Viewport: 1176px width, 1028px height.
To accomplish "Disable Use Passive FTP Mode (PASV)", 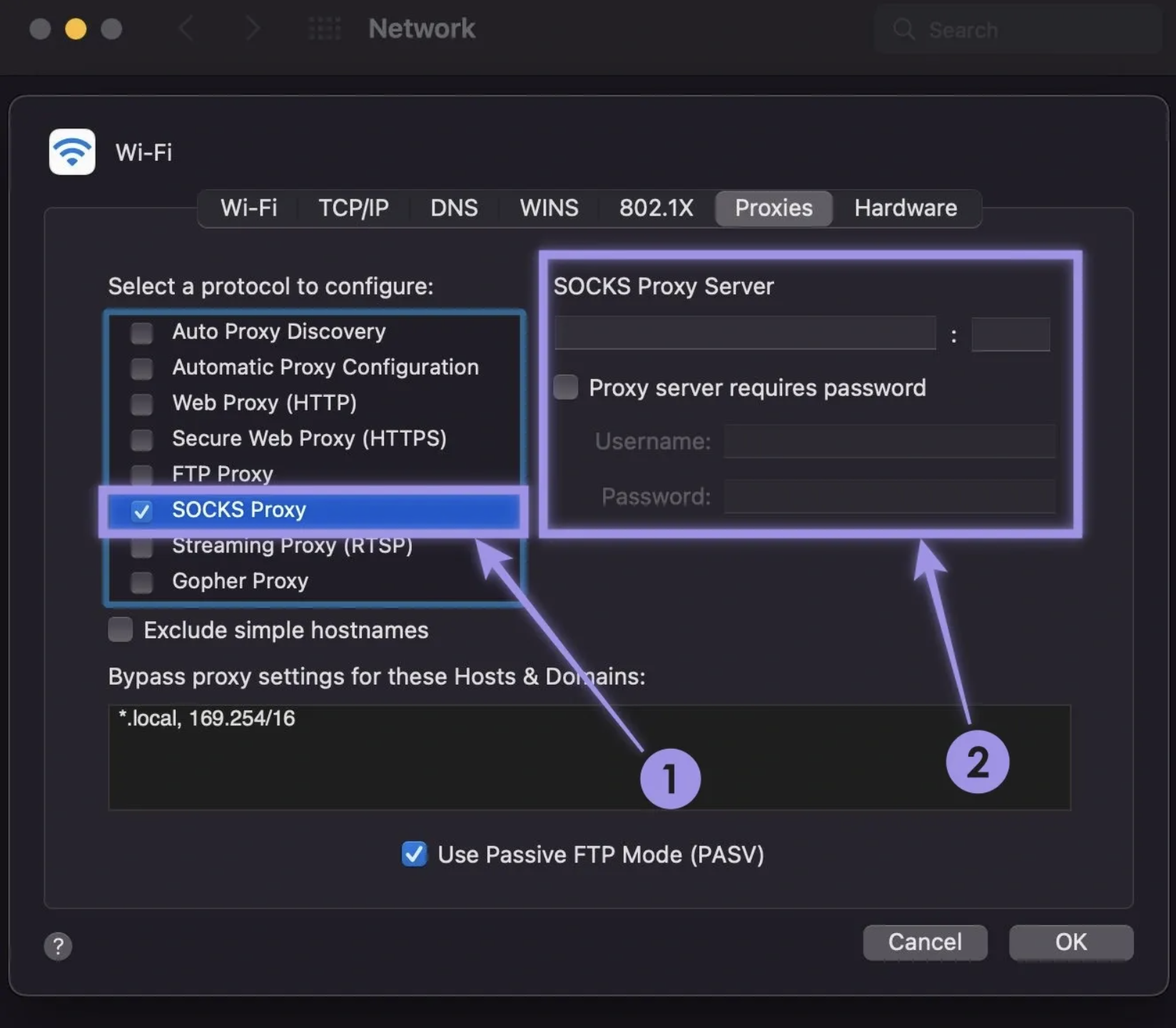I will (x=414, y=854).
